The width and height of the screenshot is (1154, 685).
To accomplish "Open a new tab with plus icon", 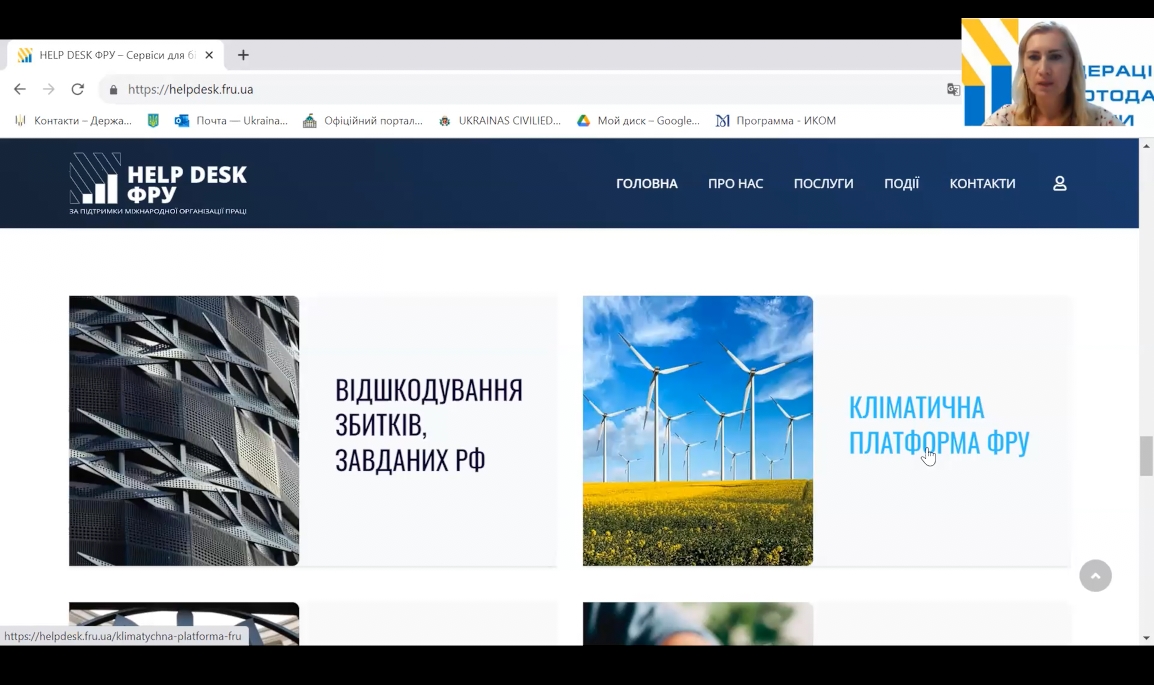I will pos(243,55).
